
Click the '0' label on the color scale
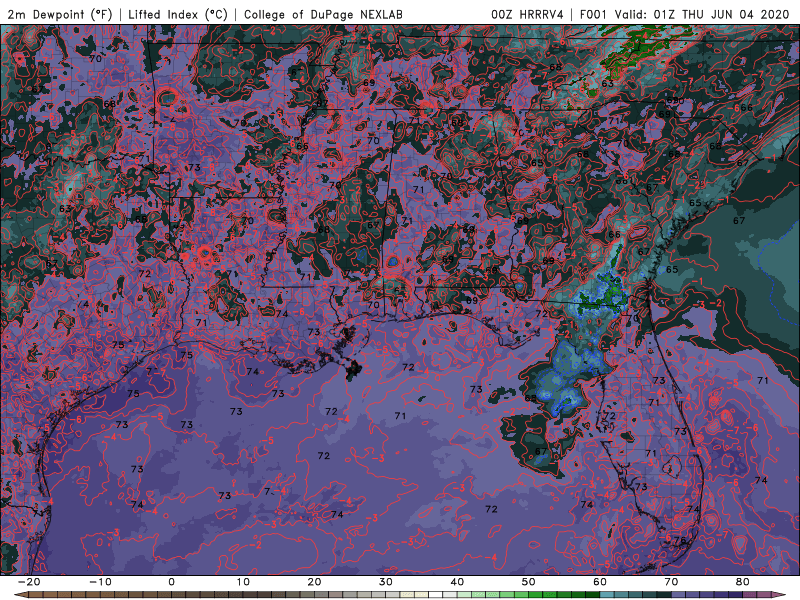pyautogui.click(x=171, y=582)
